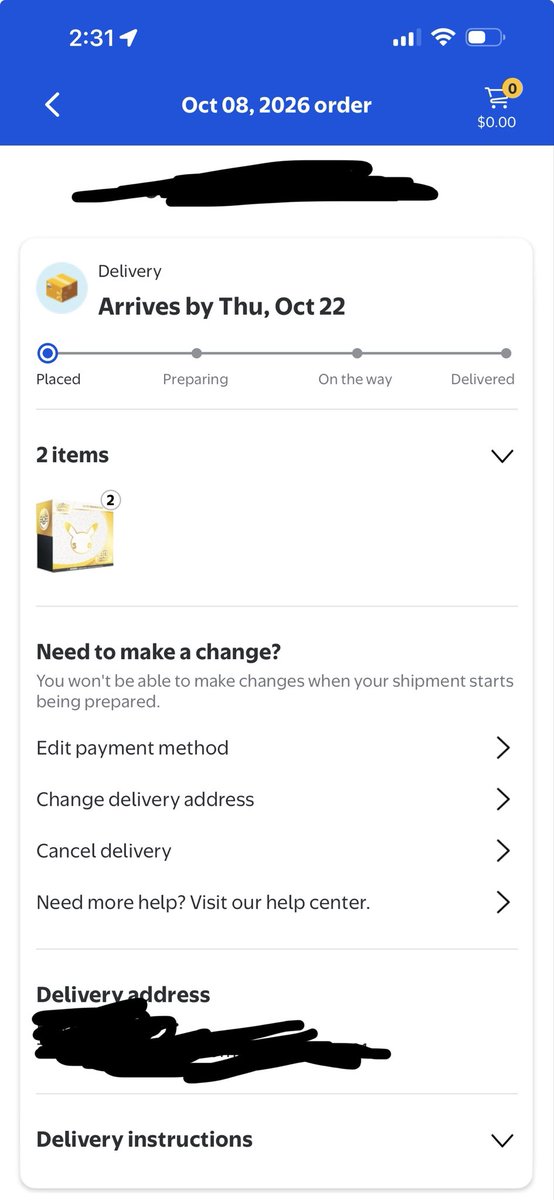This screenshot has height=1200, width=554.
Task: Select Cancel delivery option
Action: (276, 851)
